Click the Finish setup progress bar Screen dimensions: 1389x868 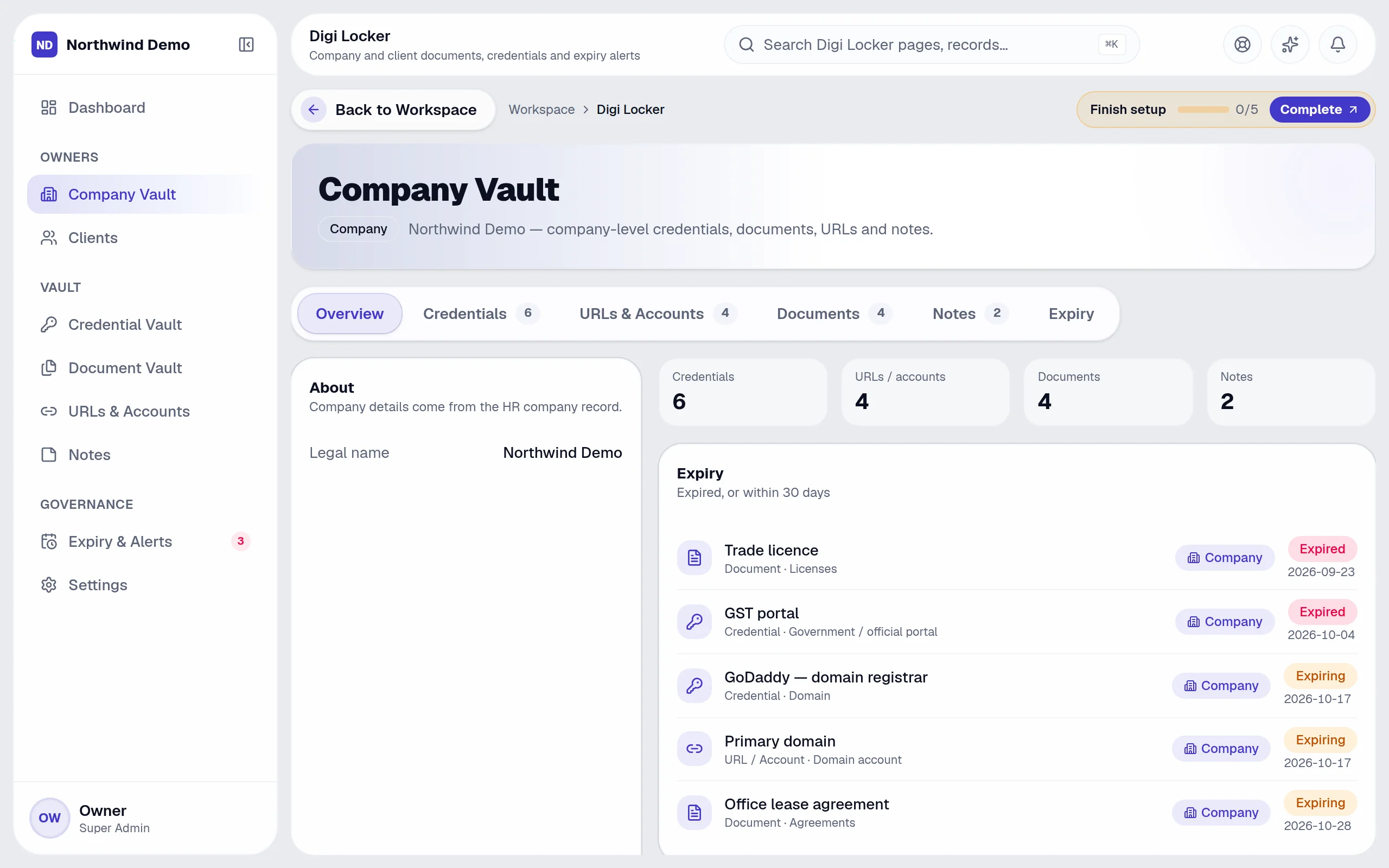coord(1203,109)
